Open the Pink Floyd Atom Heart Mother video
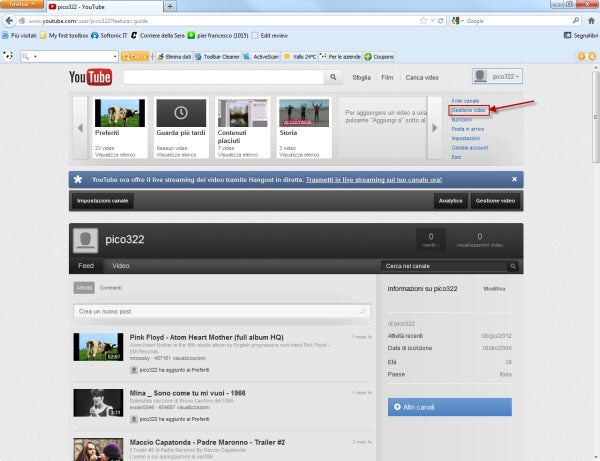 click(x=206, y=337)
